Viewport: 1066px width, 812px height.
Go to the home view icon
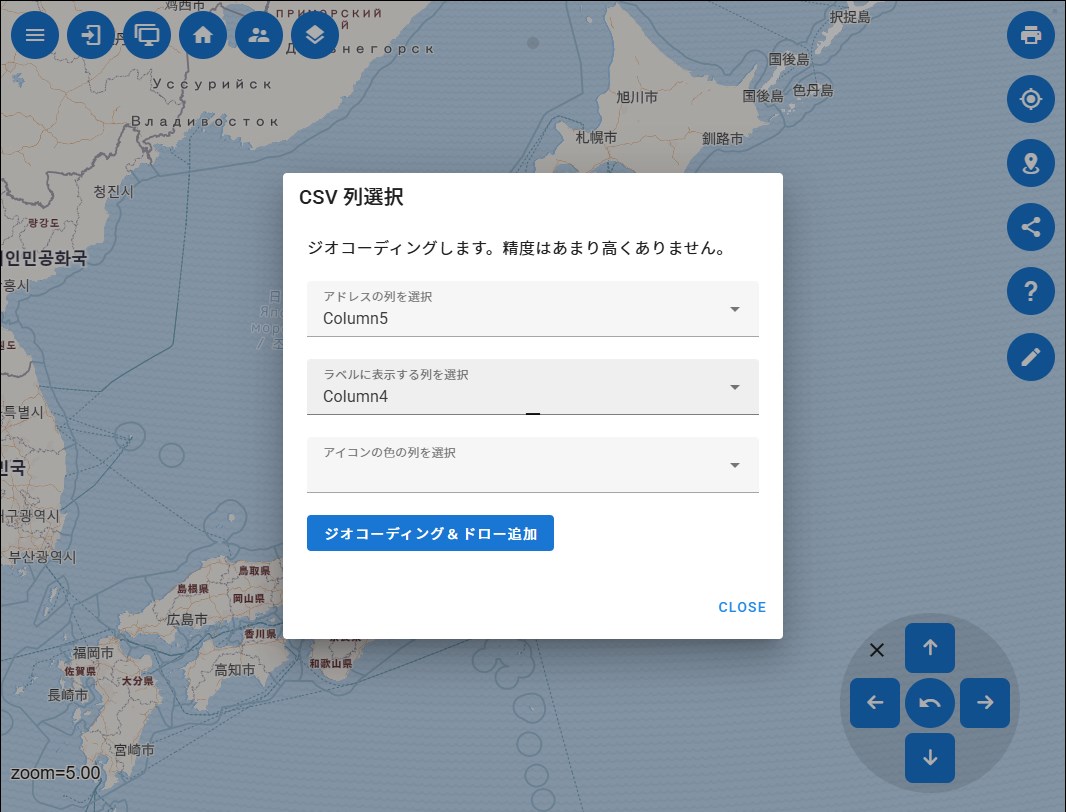click(x=203, y=35)
